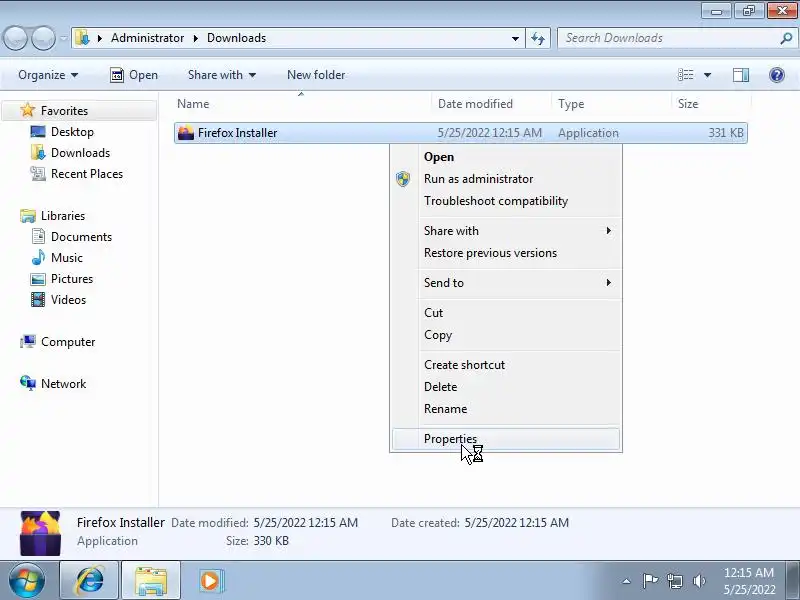Click Windows Explorer taskbar icon

[151, 581]
